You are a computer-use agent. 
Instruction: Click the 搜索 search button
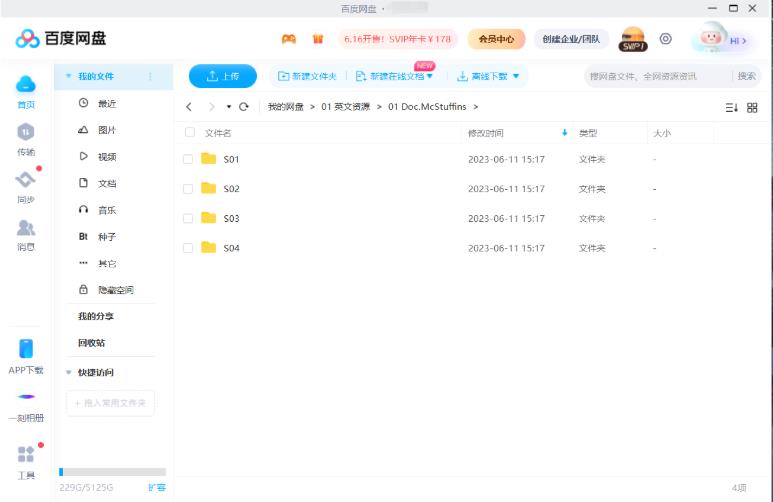(x=747, y=76)
